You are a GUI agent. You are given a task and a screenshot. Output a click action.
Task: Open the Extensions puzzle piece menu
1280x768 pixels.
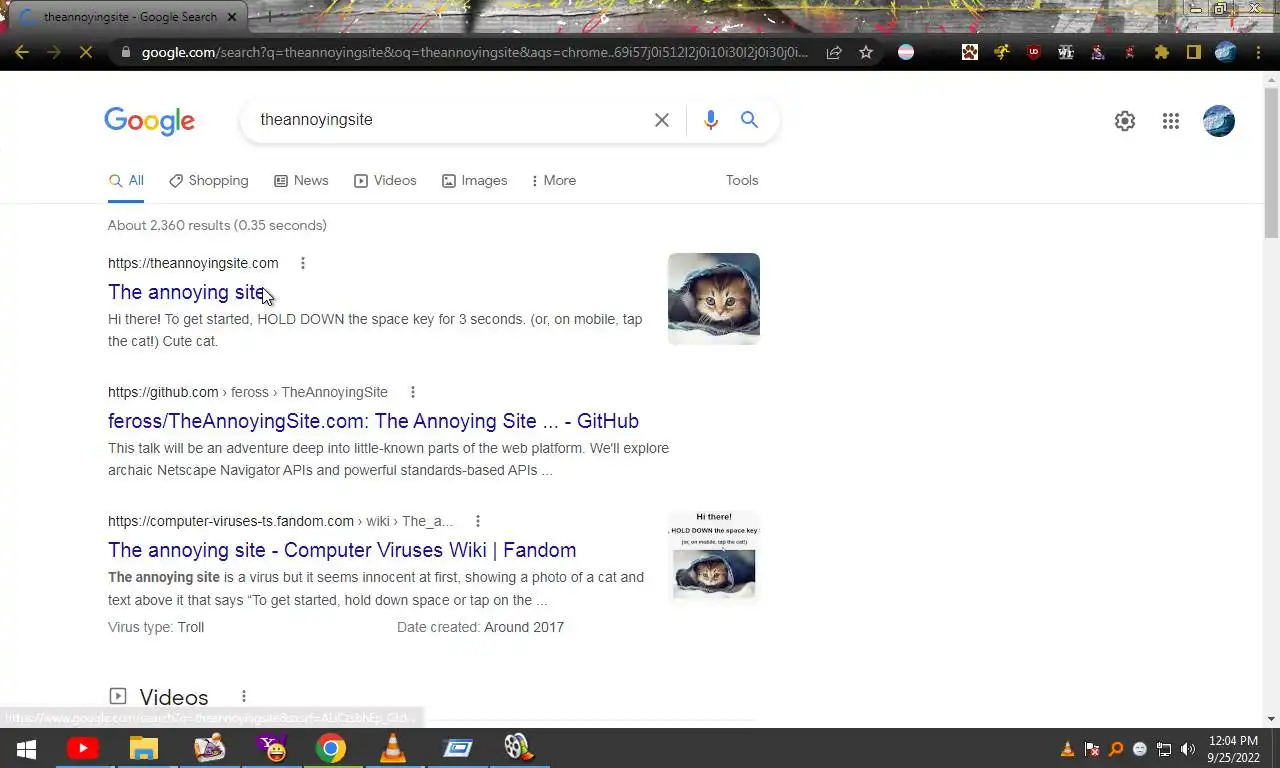[x=1162, y=52]
